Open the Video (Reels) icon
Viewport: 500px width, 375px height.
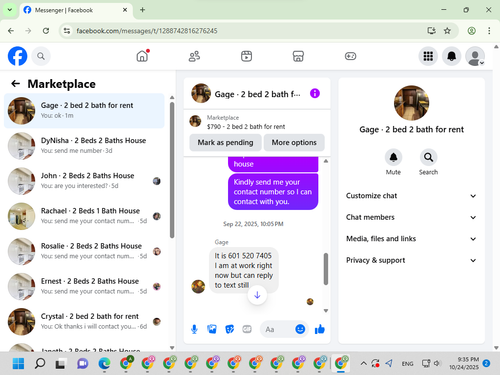[x=246, y=56]
